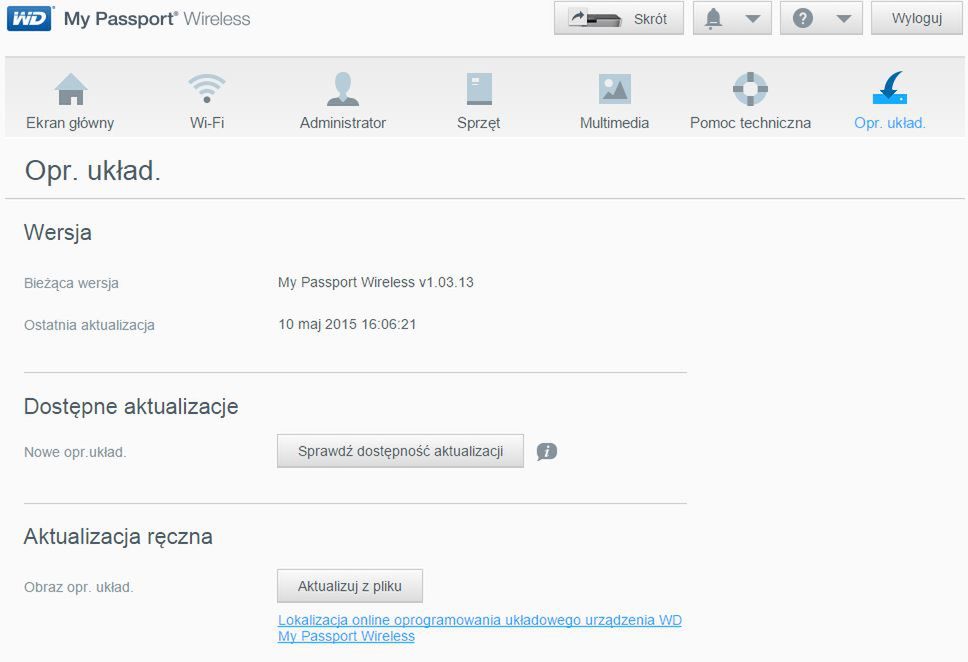The height and width of the screenshot is (662, 968).
Task: Click the Opr. układ. page heading
Action: click(x=93, y=171)
